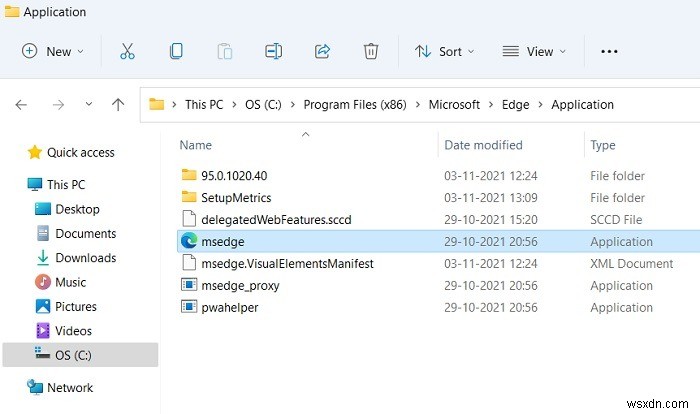Screen dimensions: 700x414
Task: Open Music in navigation pane
Action: pyautogui.click(x=70, y=282)
